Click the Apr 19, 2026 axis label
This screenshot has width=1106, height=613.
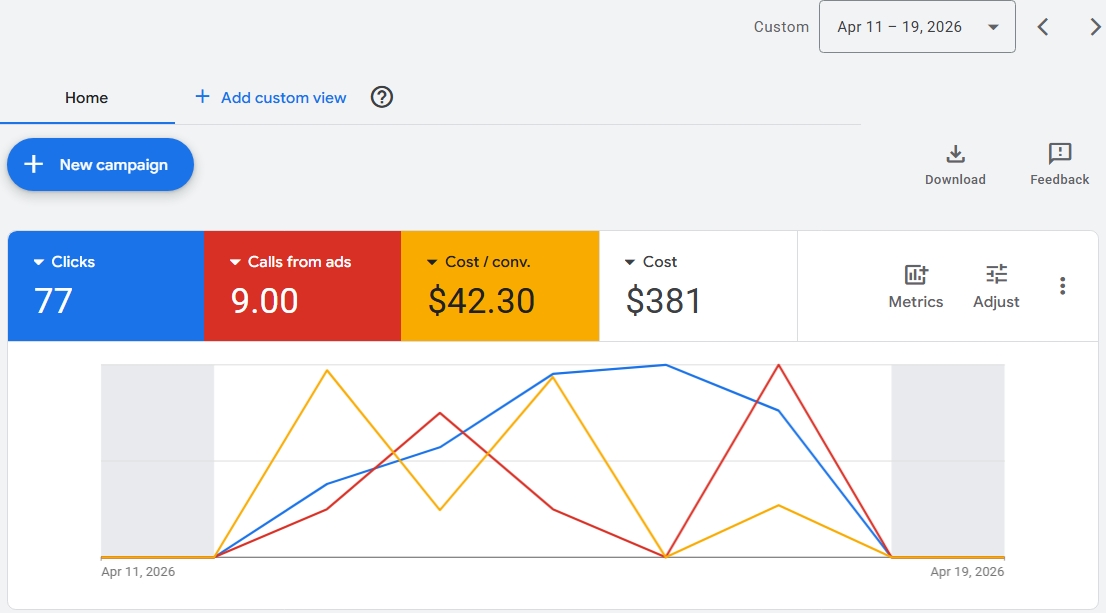[x=966, y=572]
